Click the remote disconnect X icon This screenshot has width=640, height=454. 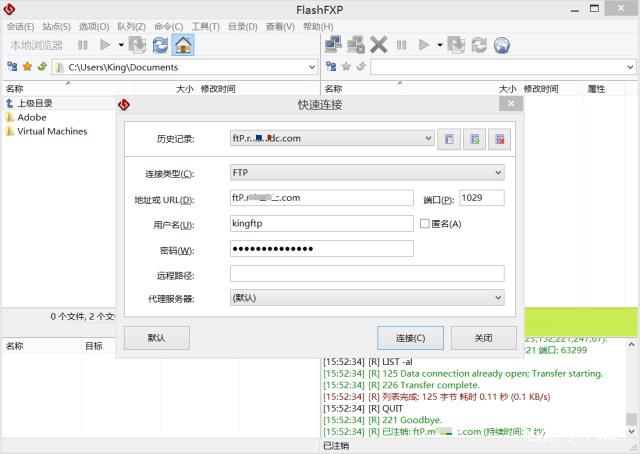click(378, 45)
